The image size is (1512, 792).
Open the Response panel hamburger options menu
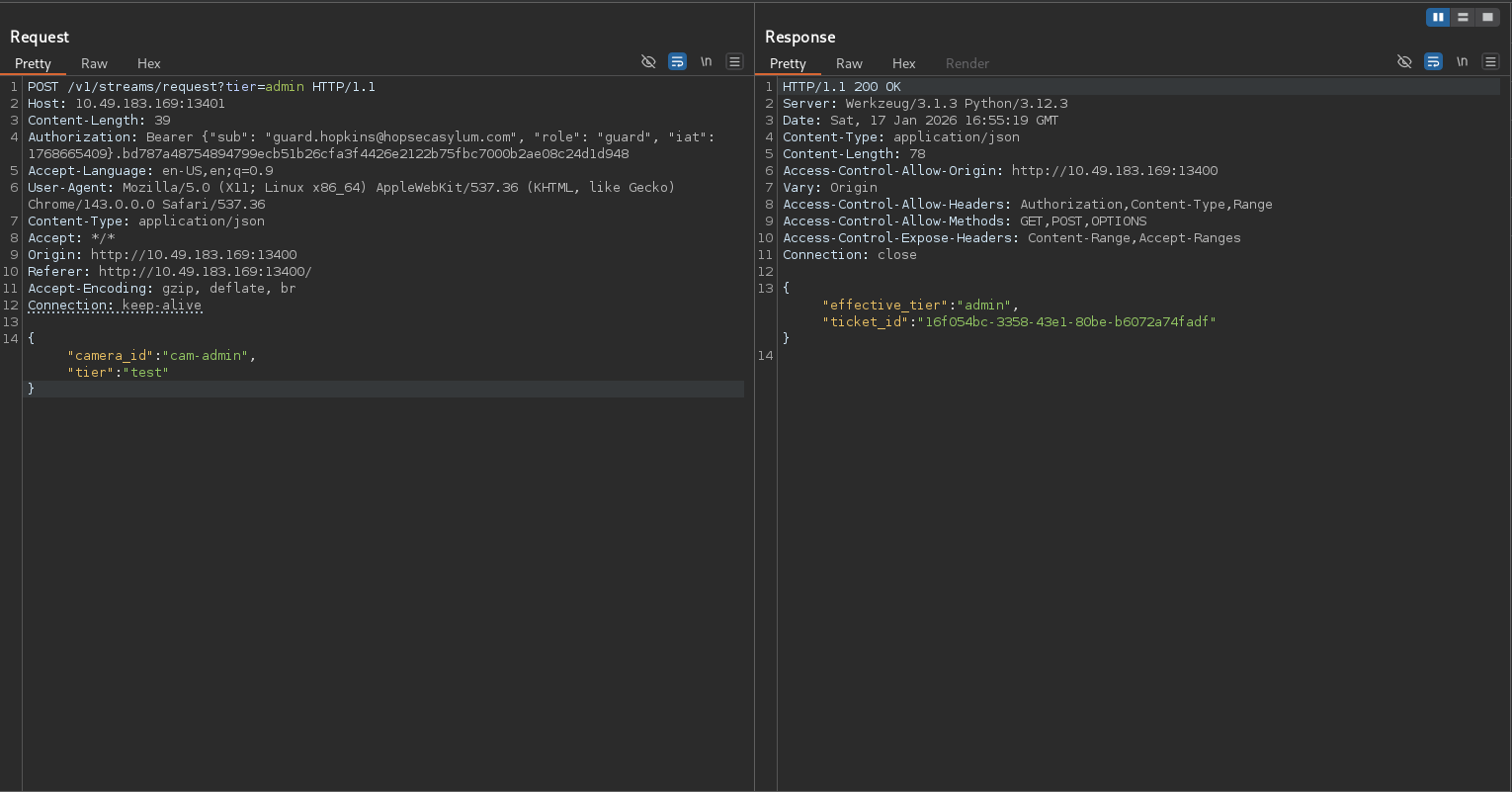coord(1490,61)
